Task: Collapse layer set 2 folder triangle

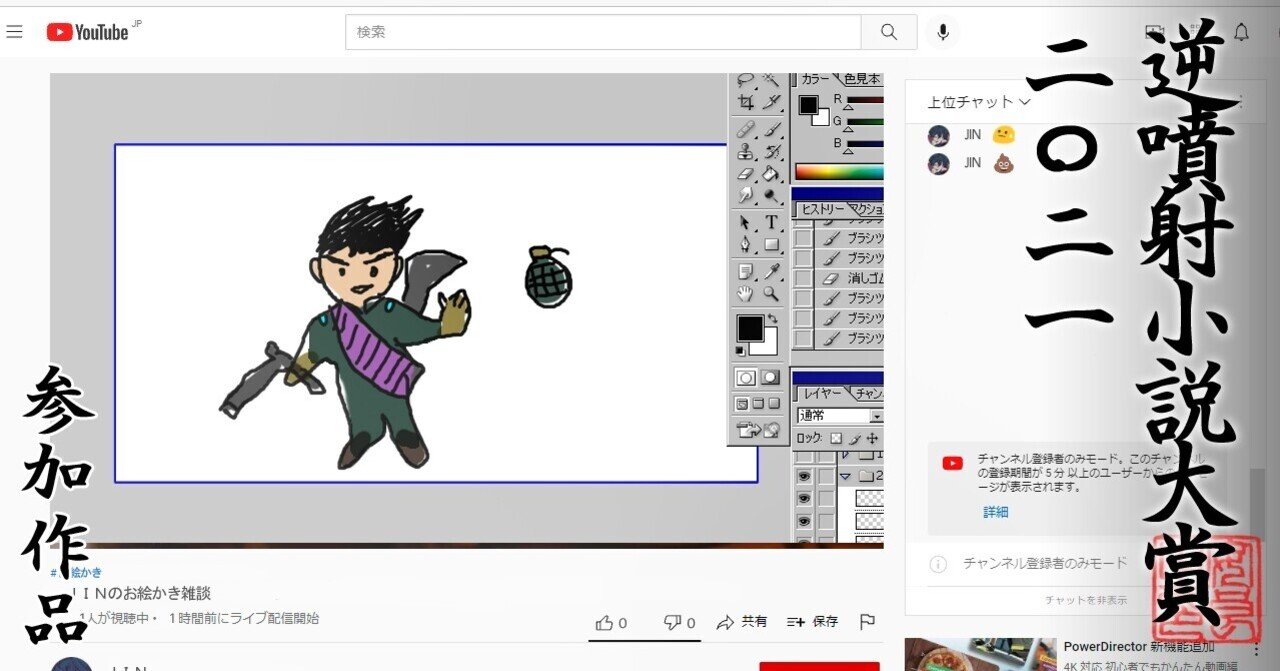Action: point(845,476)
